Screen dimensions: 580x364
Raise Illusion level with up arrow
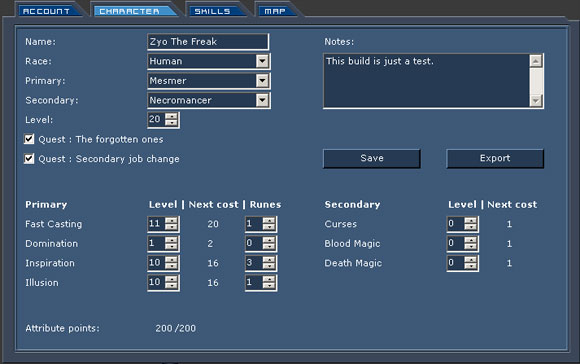coord(171,279)
